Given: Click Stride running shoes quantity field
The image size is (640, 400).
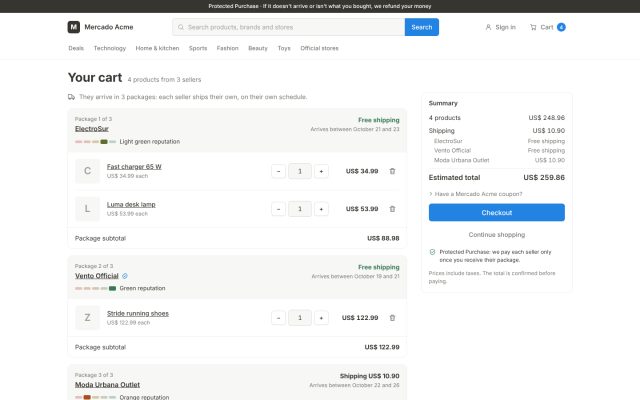Looking at the screenshot, I should tap(300, 318).
